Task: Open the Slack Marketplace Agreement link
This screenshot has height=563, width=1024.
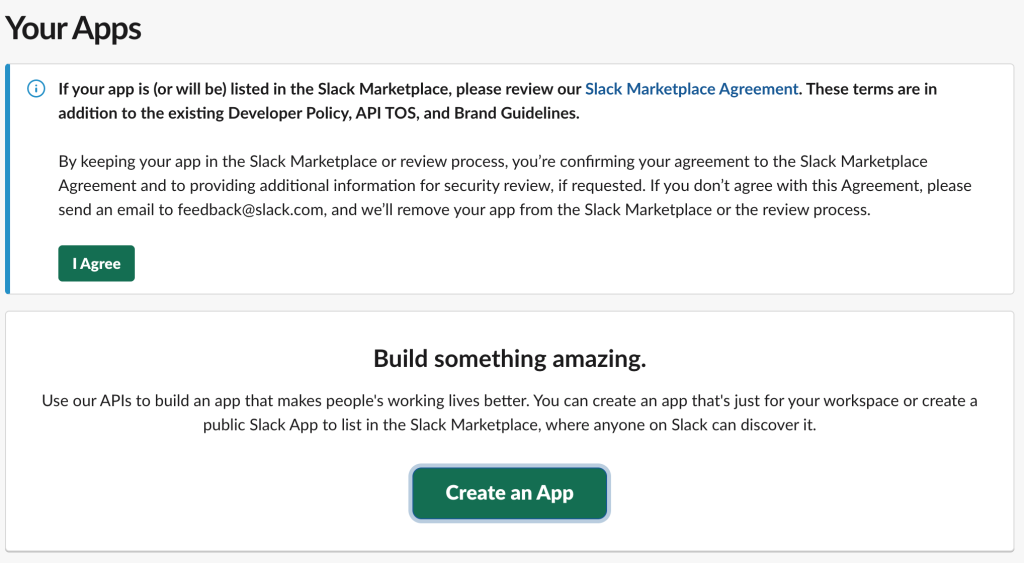Action: tap(691, 89)
